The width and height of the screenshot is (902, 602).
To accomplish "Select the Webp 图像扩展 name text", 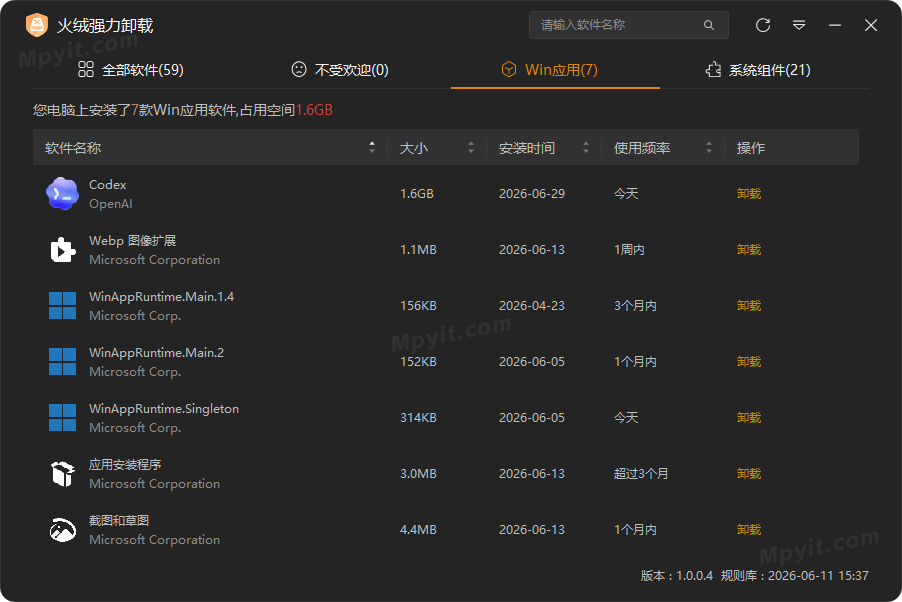I will coord(132,241).
